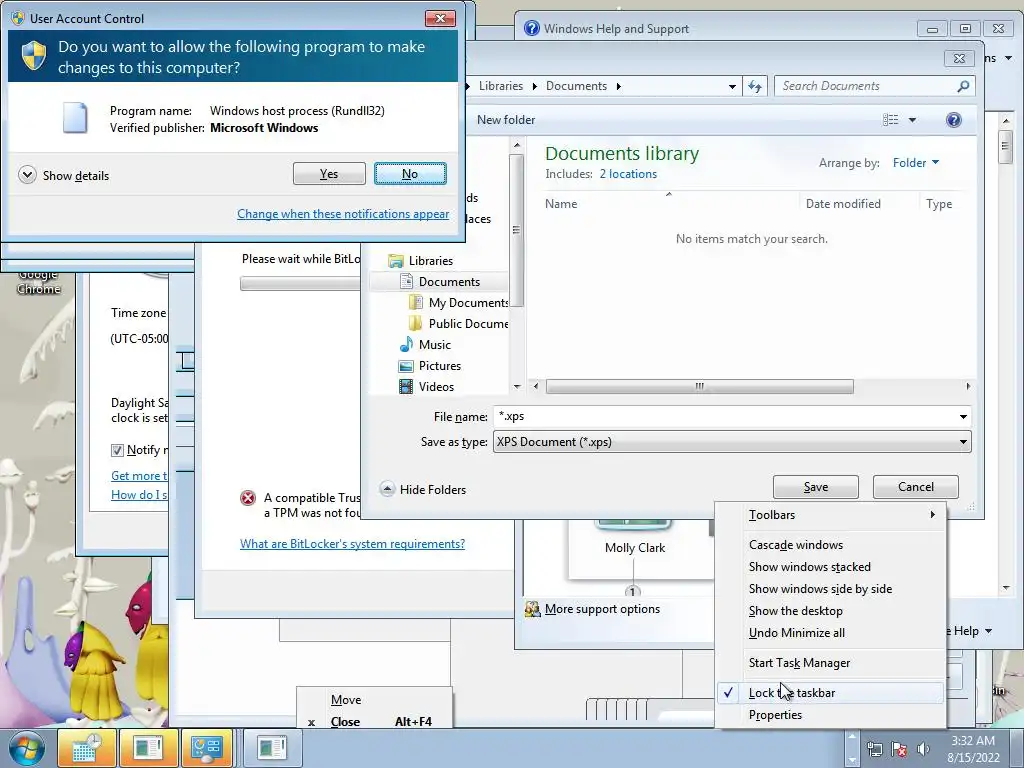1024x768 pixels.
Task: Click the network tray icon
Action: pos(874,749)
